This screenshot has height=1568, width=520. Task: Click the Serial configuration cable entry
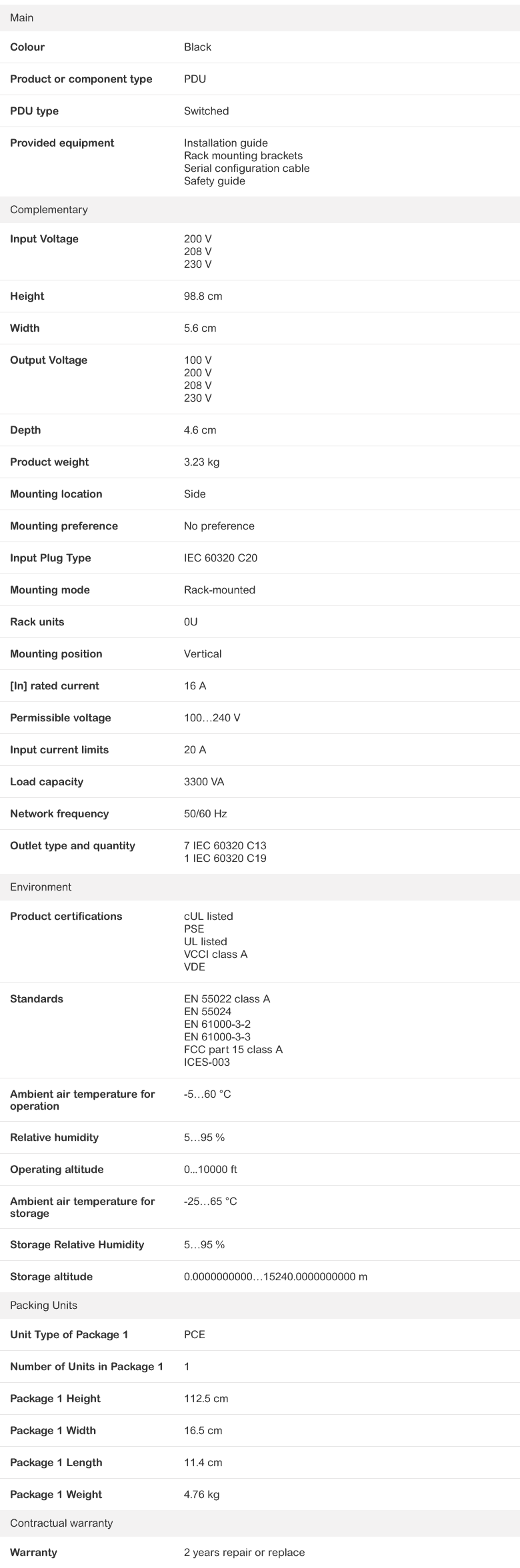[247, 169]
